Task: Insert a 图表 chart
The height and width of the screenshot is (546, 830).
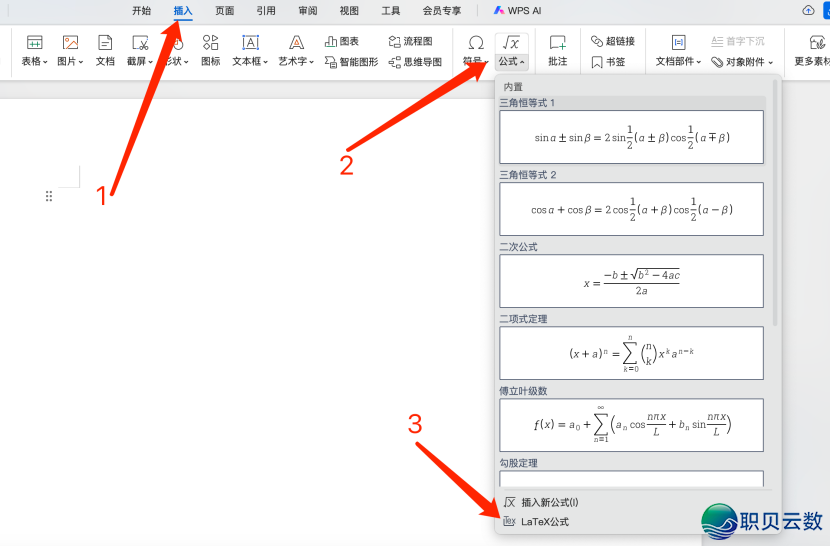Action: (x=342, y=41)
